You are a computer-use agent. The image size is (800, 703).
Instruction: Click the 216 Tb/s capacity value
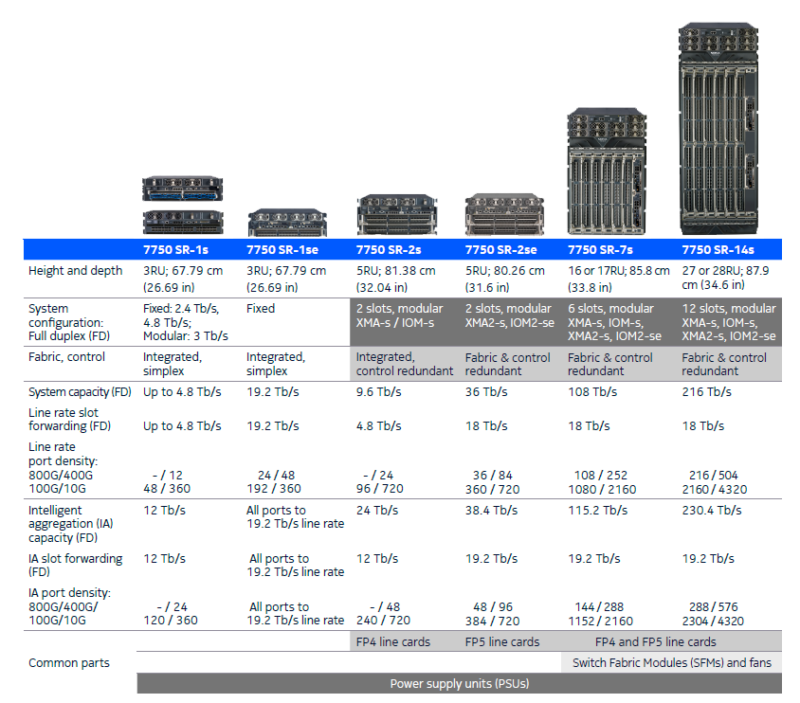click(x=708, y=391)
